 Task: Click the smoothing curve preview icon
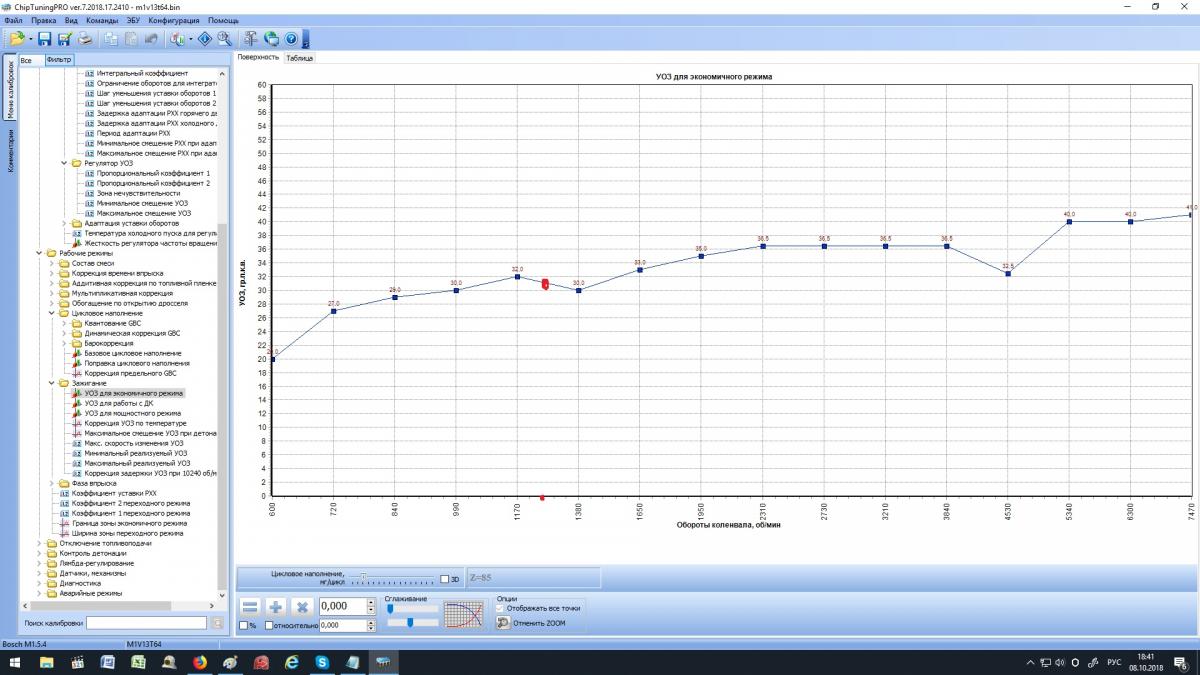(463, 614)
